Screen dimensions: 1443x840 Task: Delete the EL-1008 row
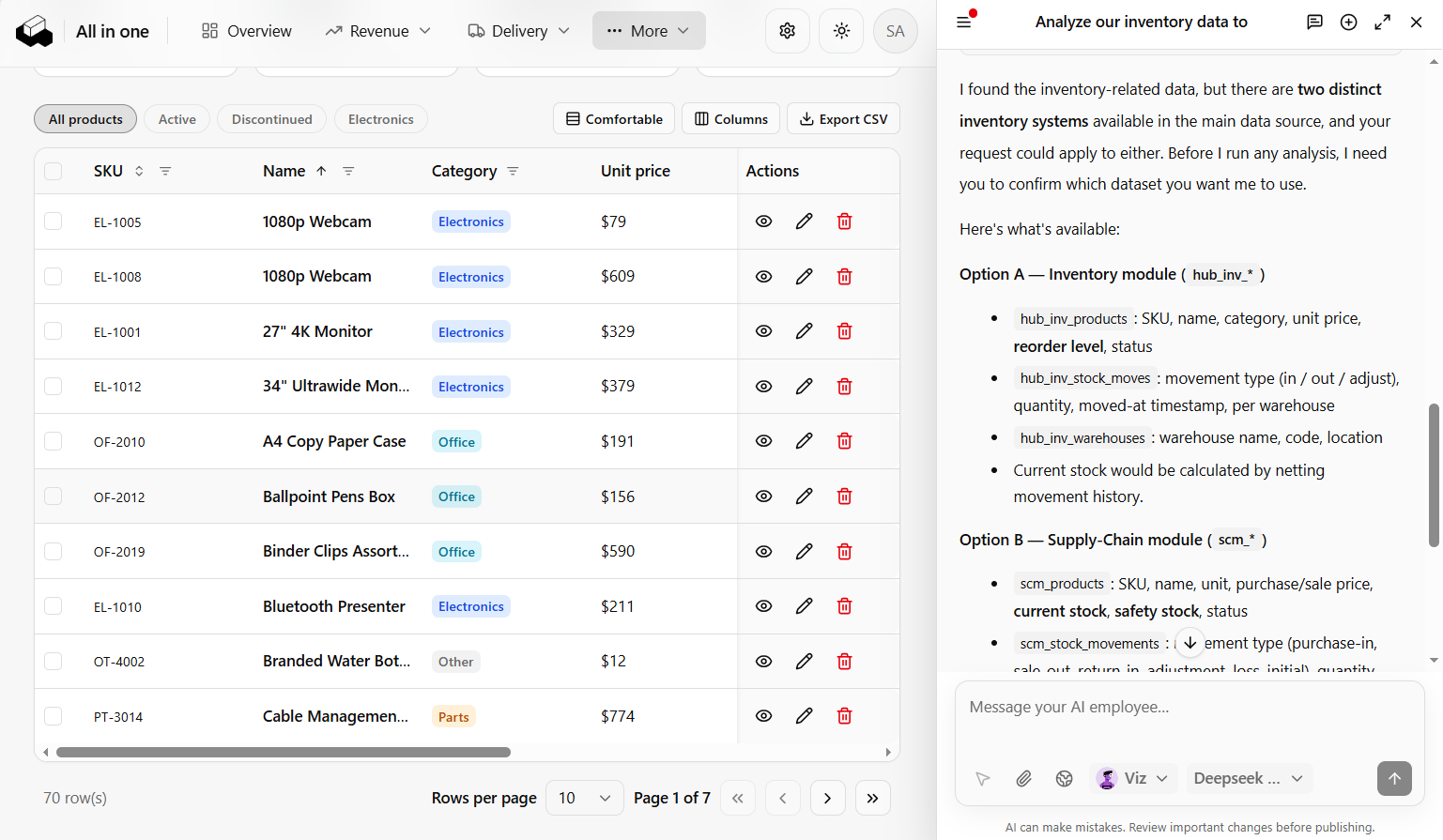pyautogui.click(x=844, y=277)
